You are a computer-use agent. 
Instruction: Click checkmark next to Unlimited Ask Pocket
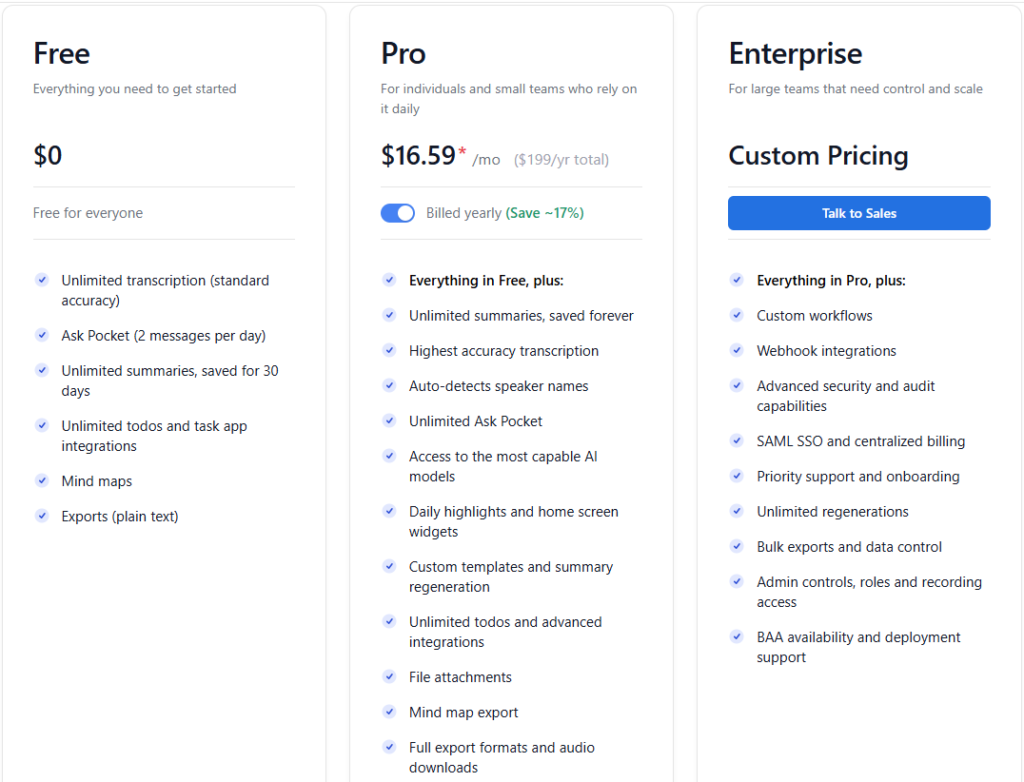click(x=389, y=421)
